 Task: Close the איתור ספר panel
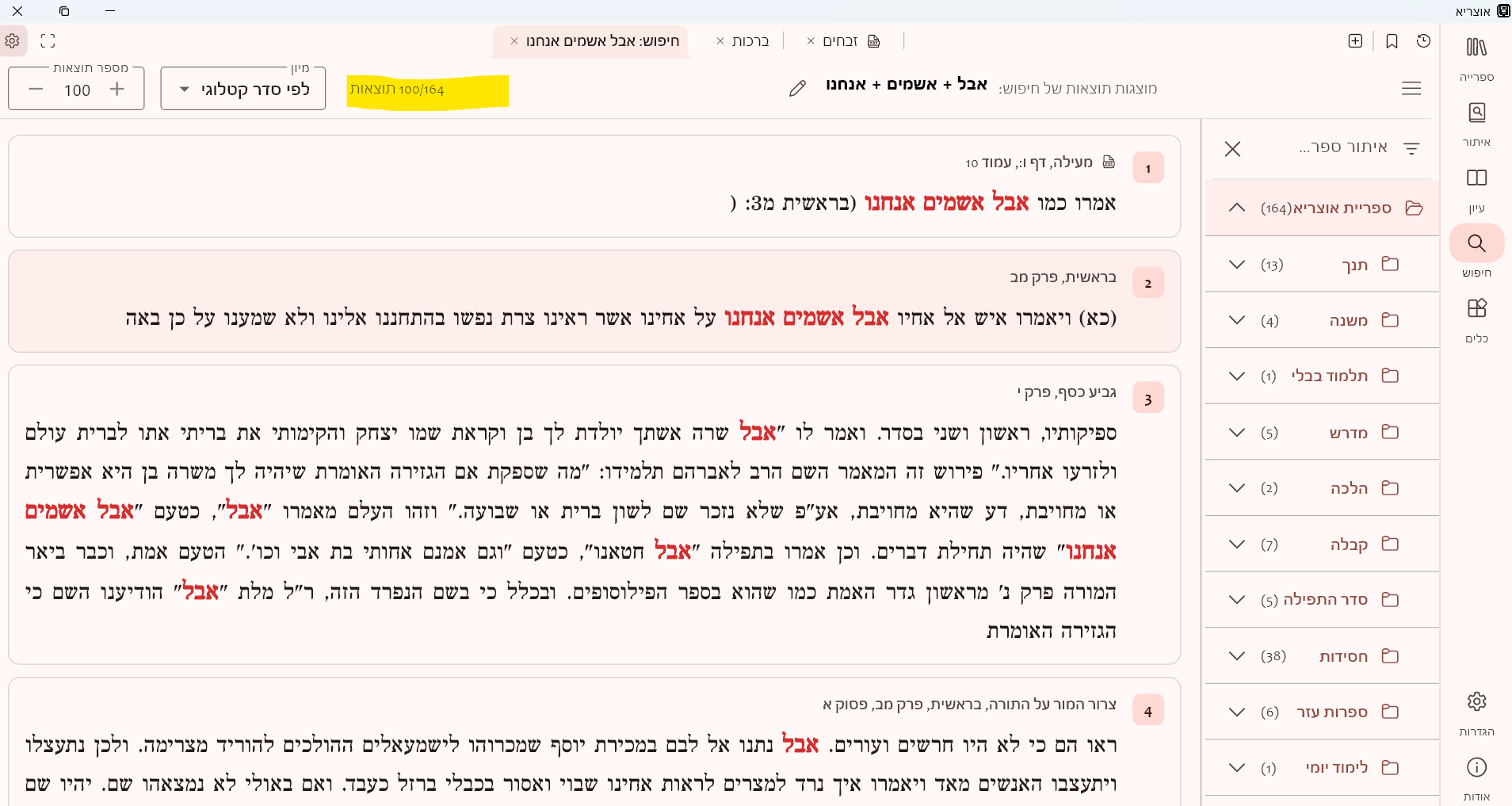[x=1233, y=149]
